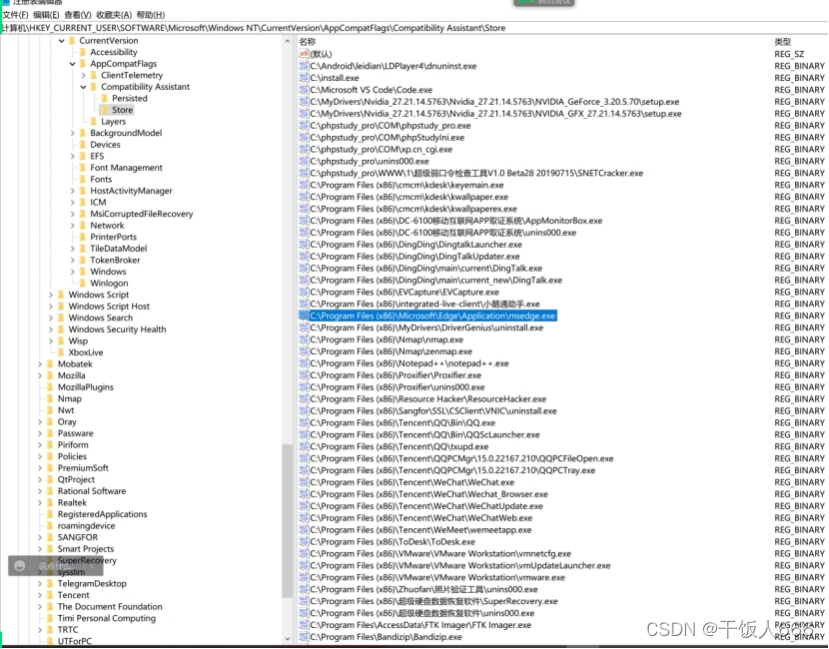Expand the Mozilla tree node
Screen dimensions: 829x649
pyautogui.click(x=40, y=376)
